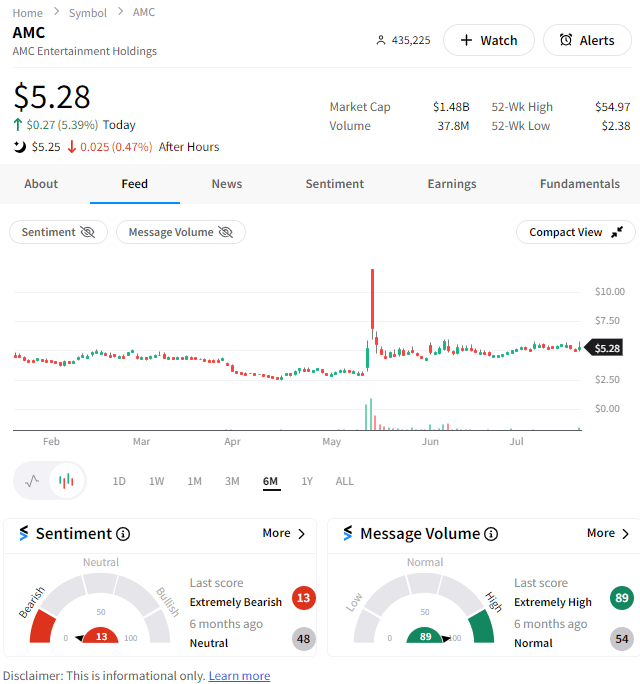Click the 435,225 watchers count
The height and width of the screenshot is (684, 640).
tap(411, 40)
